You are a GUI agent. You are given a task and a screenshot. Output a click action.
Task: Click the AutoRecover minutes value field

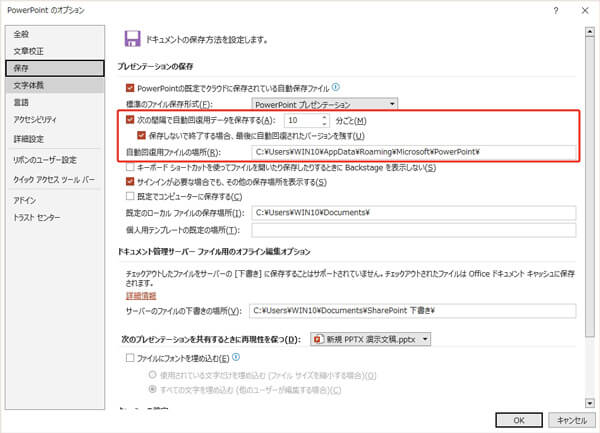pyautogui.click(x=303, y=120)
